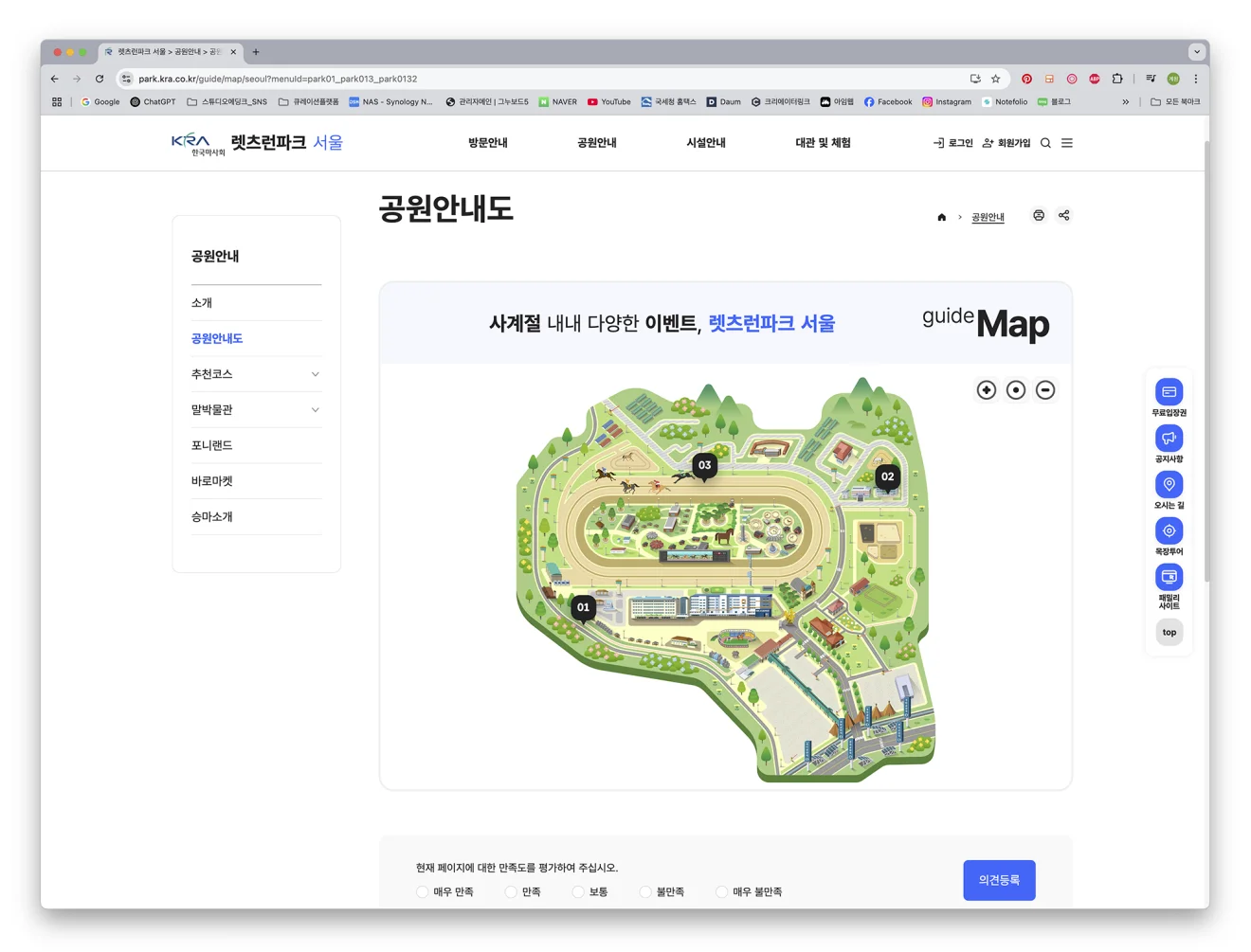This screenshot has height=952, width=1251.
Task: Zoom in the map with plus button
Action: click(987, 390)
